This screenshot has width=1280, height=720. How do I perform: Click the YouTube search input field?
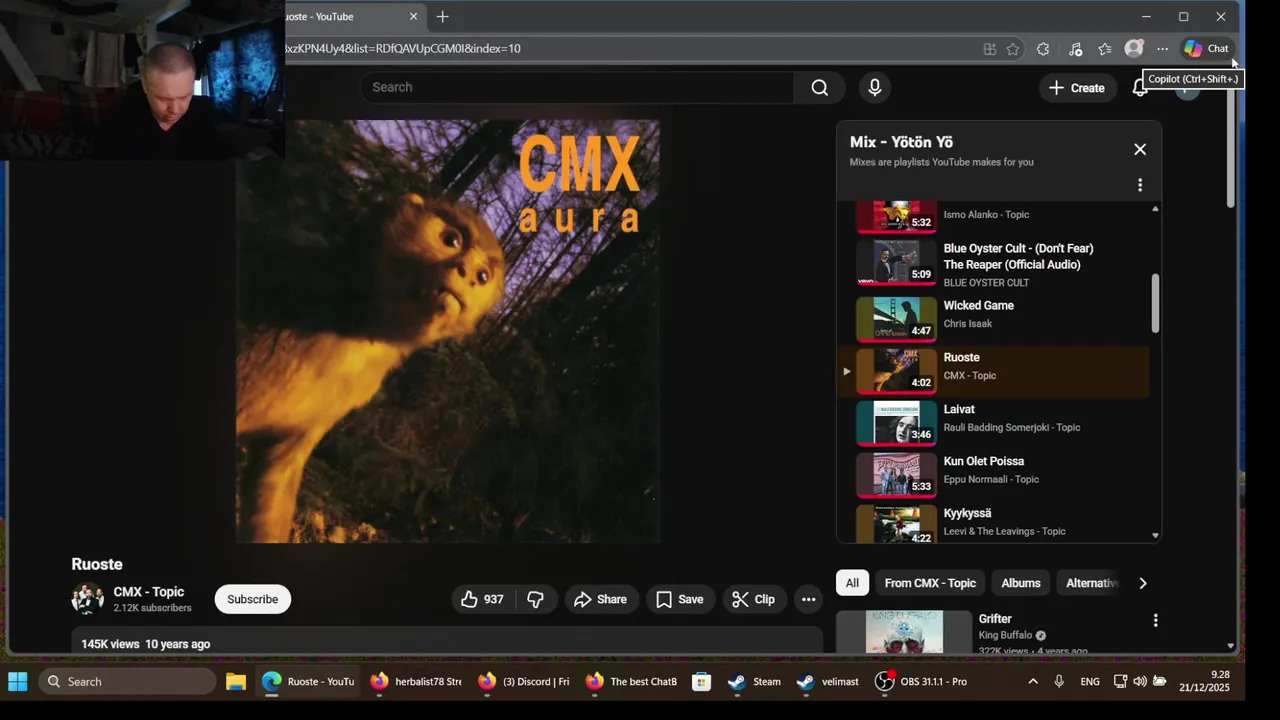[578, 87]
